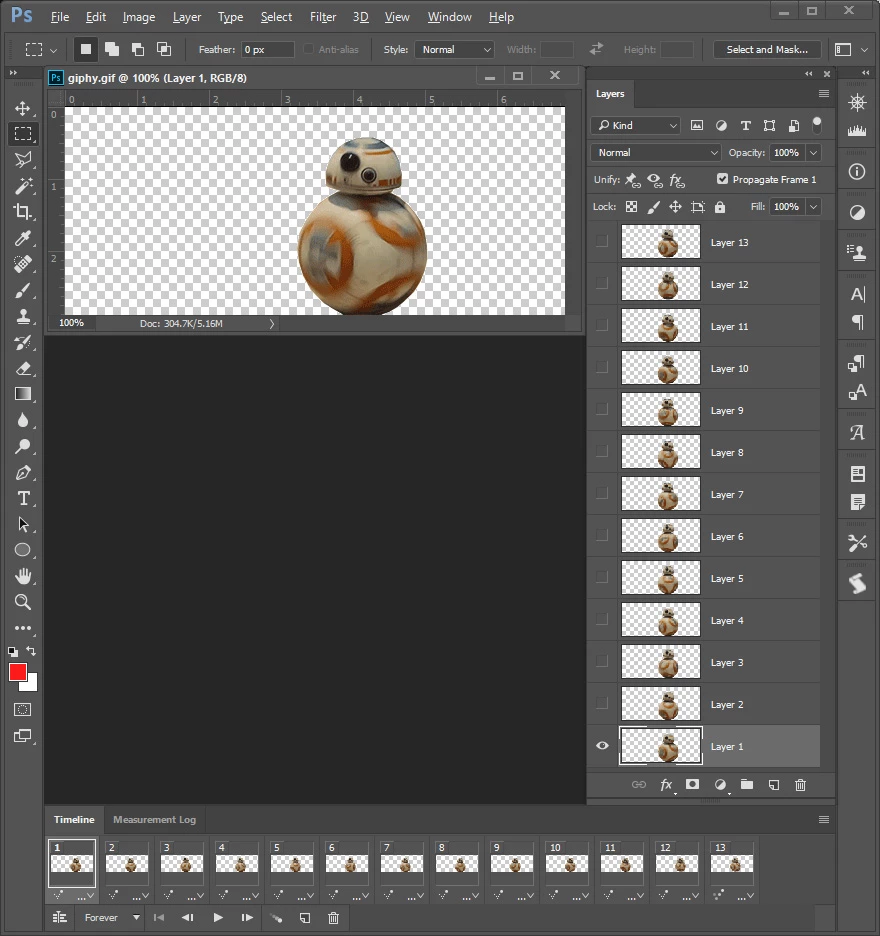Switch to the Measurement Log tab
The width and height of the screenshot is (880, 936).
pyautogui.click(x=155, y=820)
